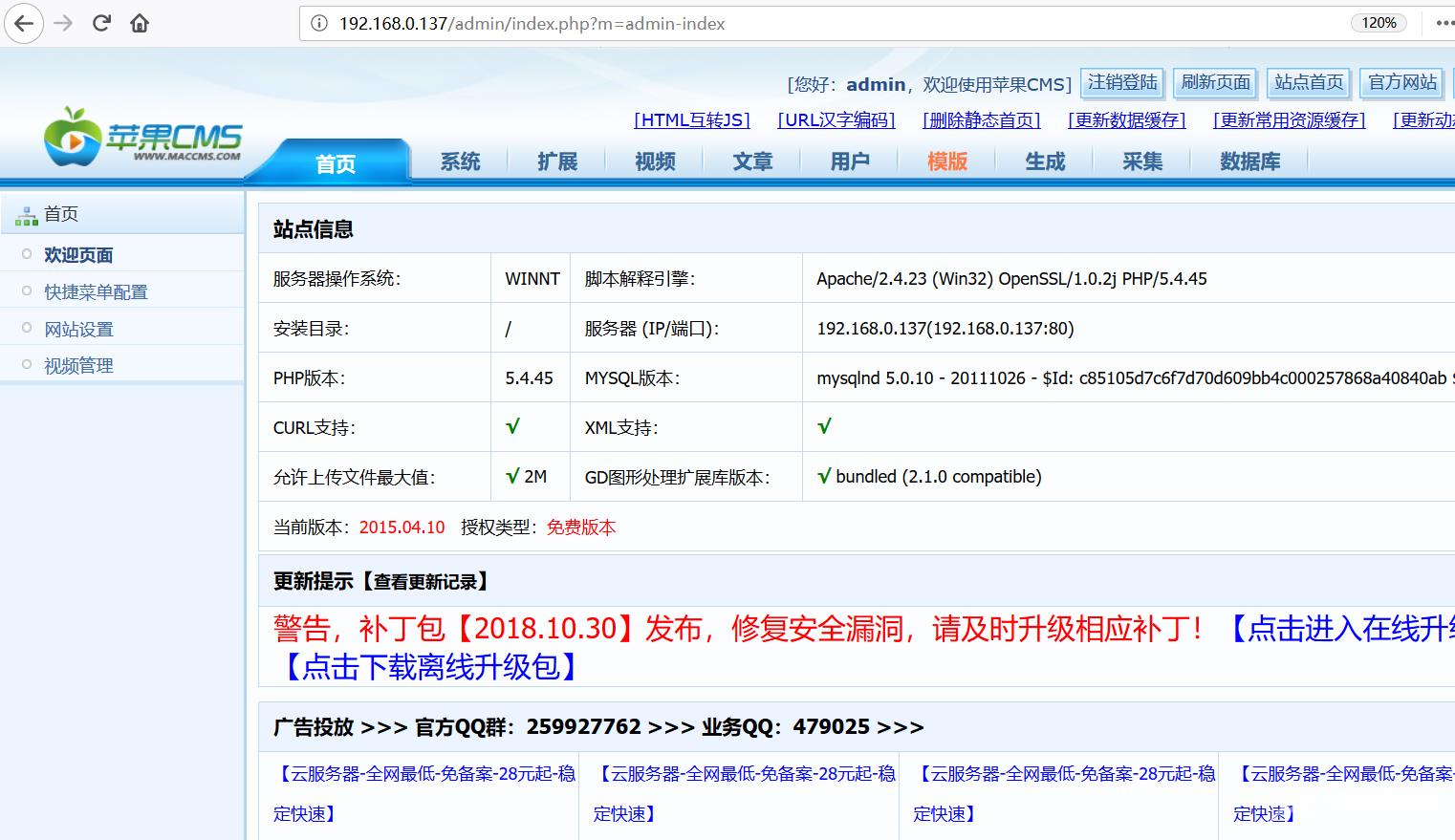Open the 视频 tab
1455x840 pixels.
click(655, 162)
